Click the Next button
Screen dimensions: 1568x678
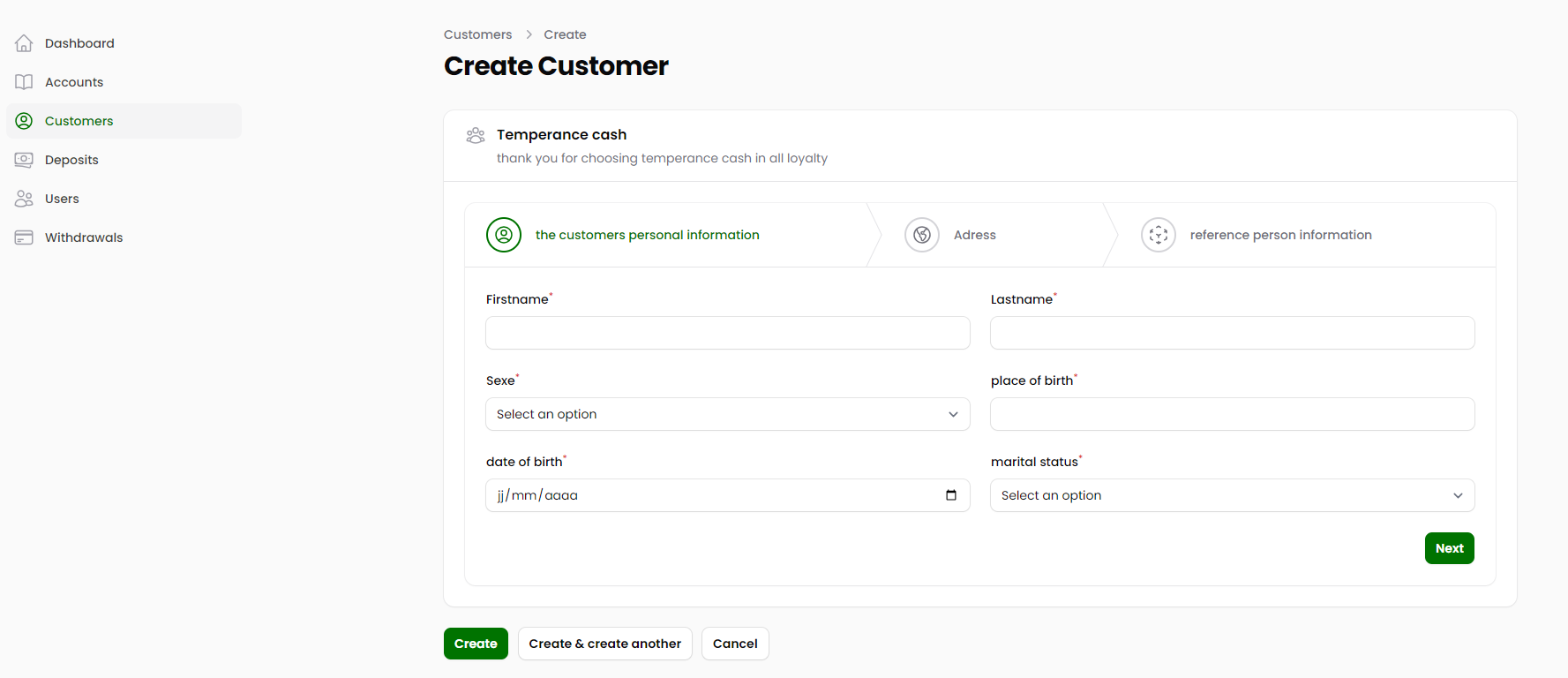(x=1450, y=548)
